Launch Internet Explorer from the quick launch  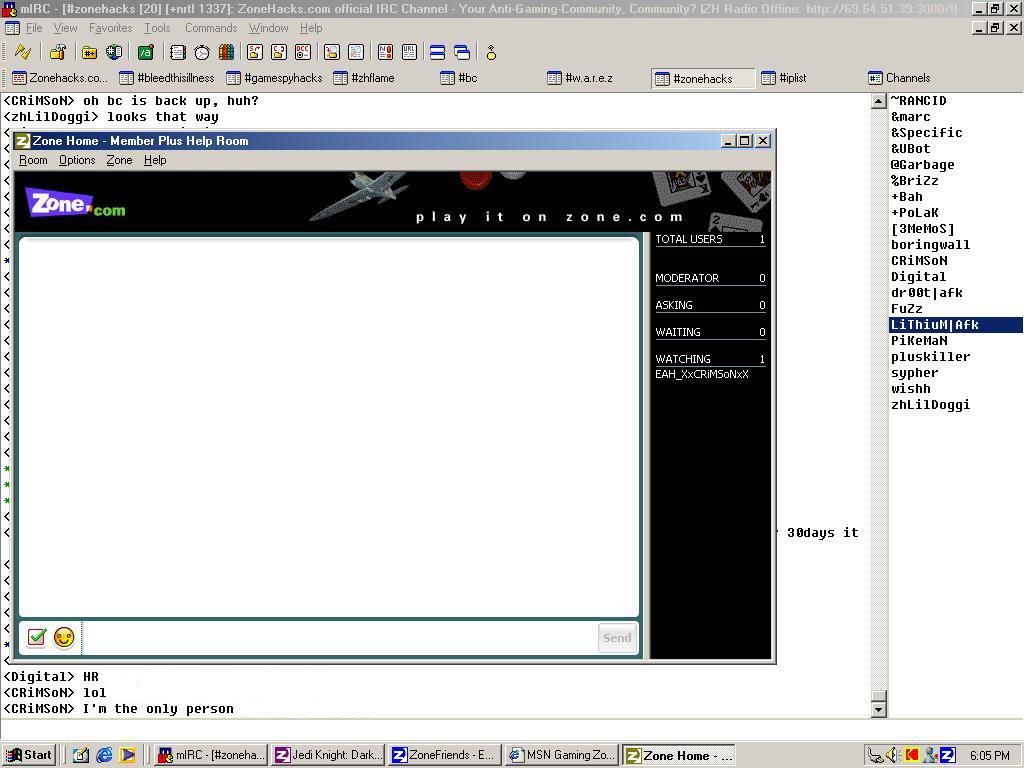(104, 755)
